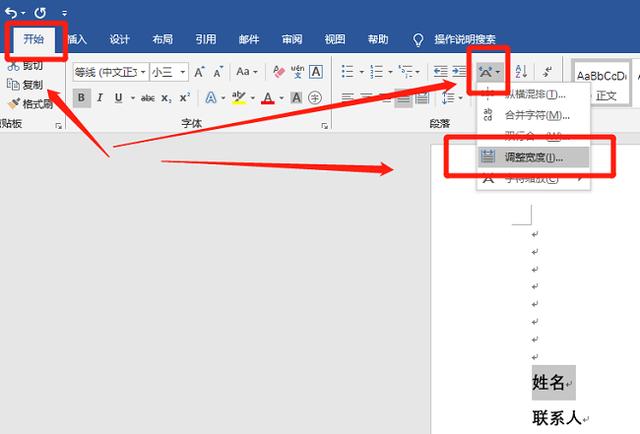Click the increase font size icon
The height and width of the screenshot is (434, 640).
pos(199,72)
